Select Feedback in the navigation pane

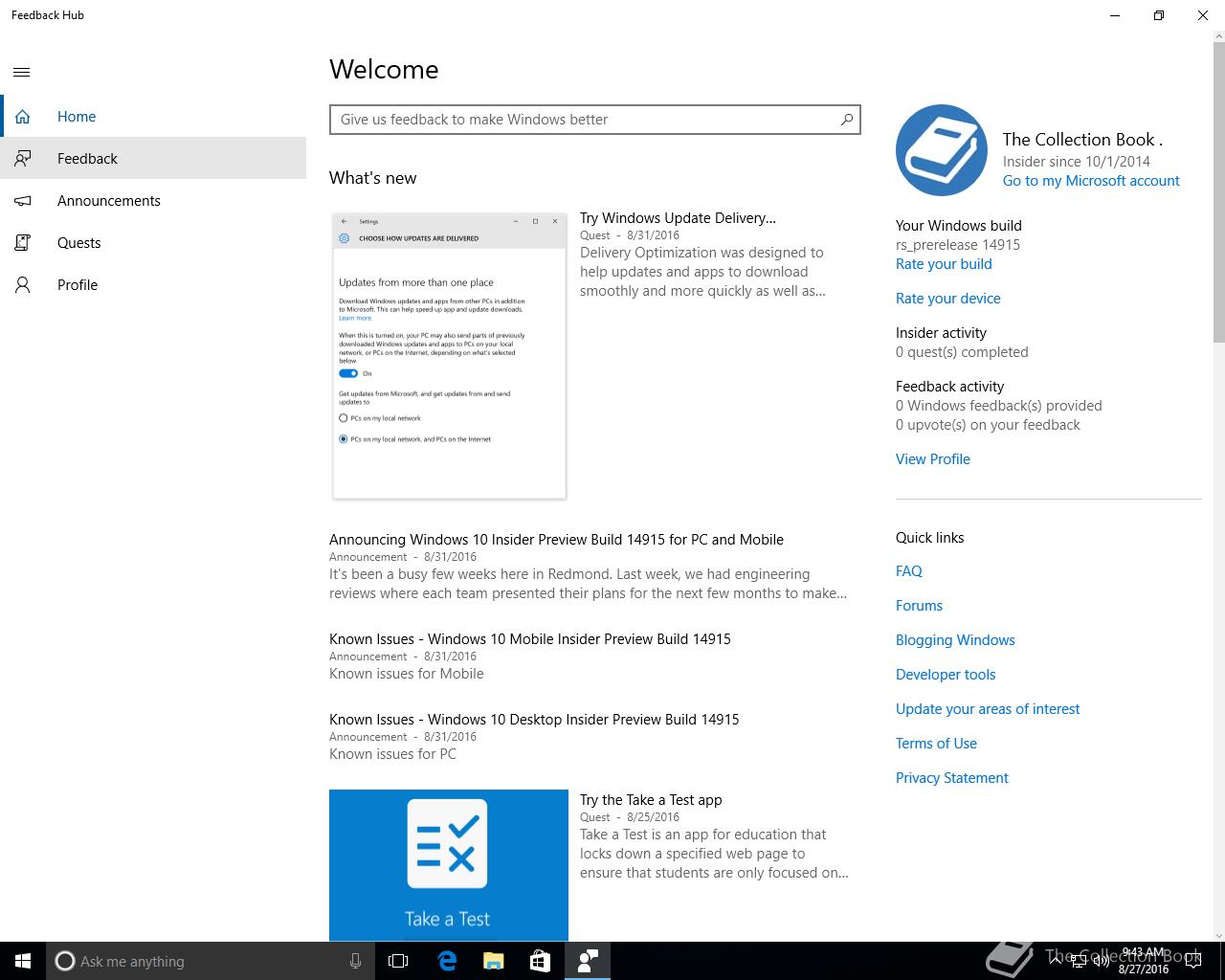coord(153,159)
